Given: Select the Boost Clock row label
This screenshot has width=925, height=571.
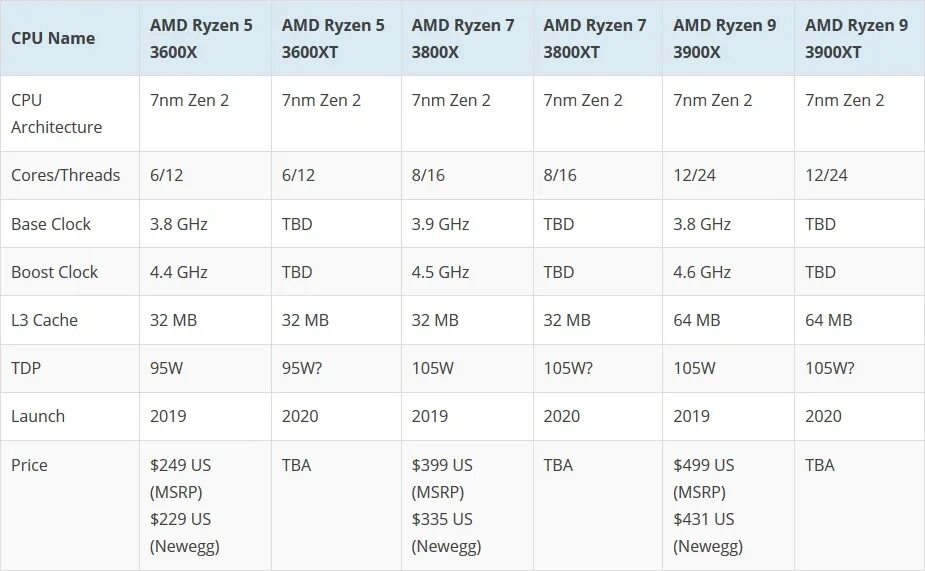Looking at the screenshot, I should click(x=54, y=272).
